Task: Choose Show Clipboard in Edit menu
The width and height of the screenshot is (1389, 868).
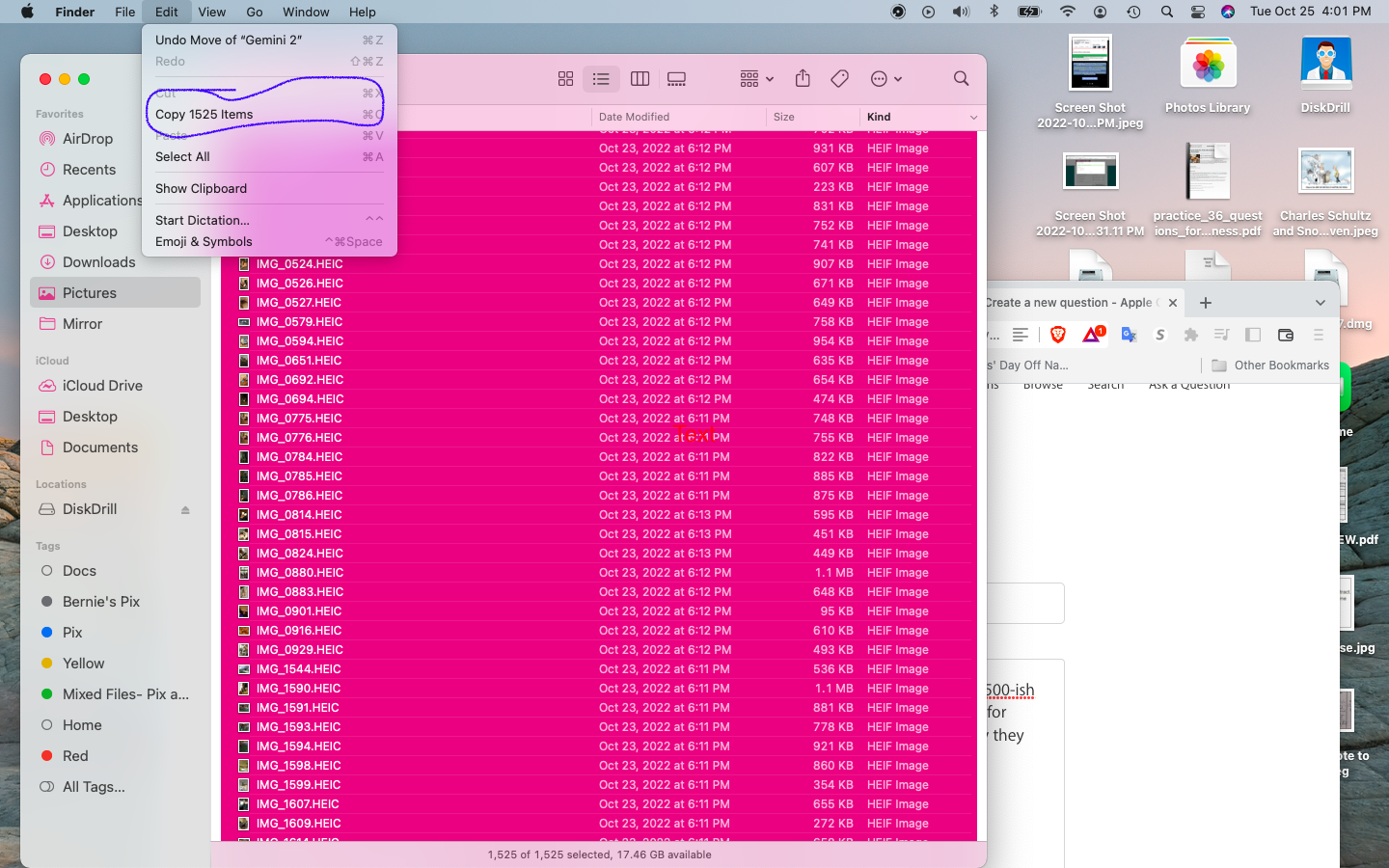Action: 269,189
